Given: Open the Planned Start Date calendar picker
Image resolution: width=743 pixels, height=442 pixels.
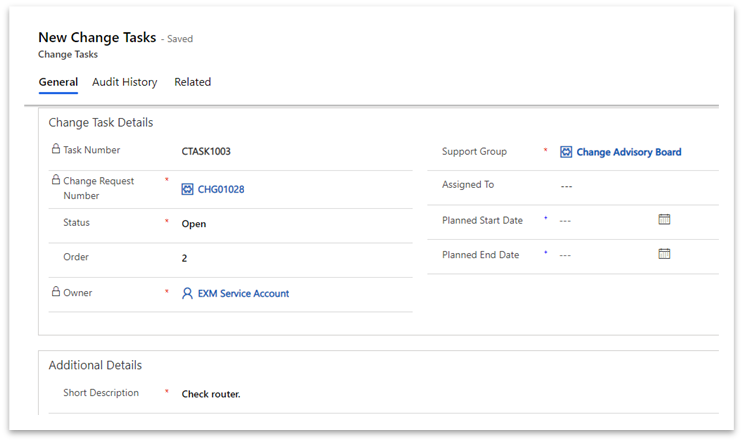Looking at the screenshot, I should click(664, 219).
